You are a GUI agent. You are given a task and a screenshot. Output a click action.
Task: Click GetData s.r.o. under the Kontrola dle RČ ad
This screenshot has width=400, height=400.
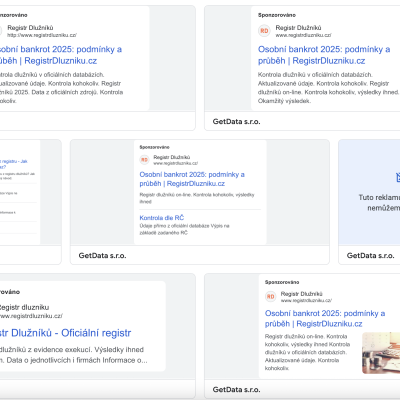click(102, 256)
